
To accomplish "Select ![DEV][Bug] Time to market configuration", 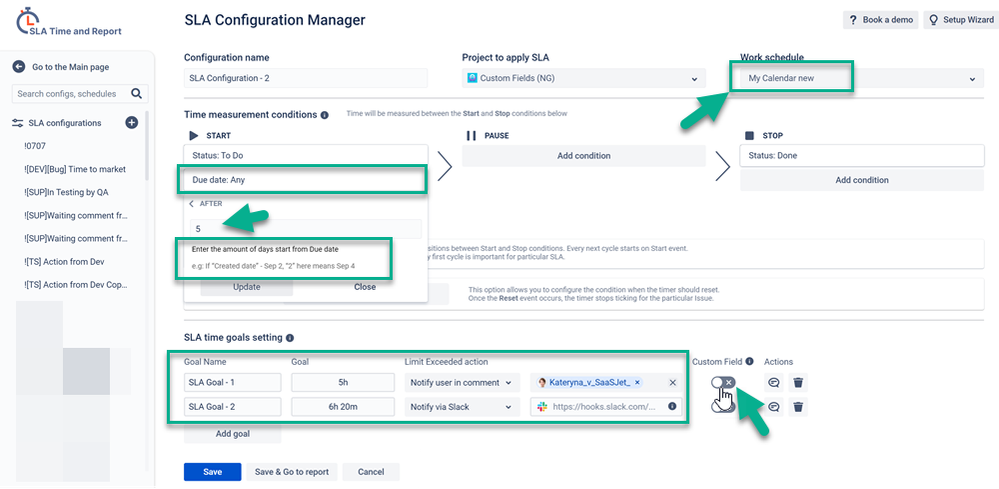I will pos(75,169).
